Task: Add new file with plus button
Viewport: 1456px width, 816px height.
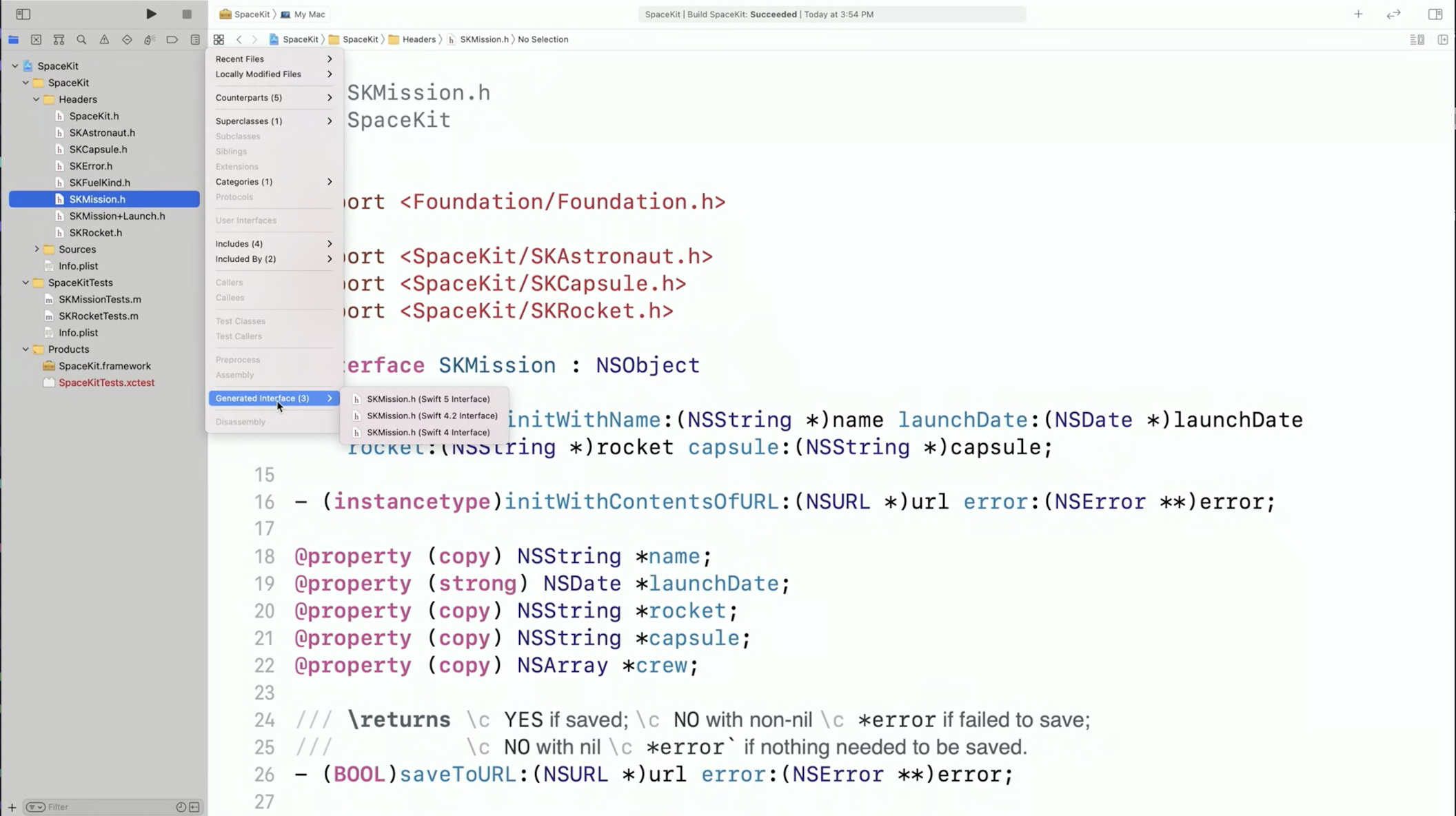Action: click(x=12, y=807)
